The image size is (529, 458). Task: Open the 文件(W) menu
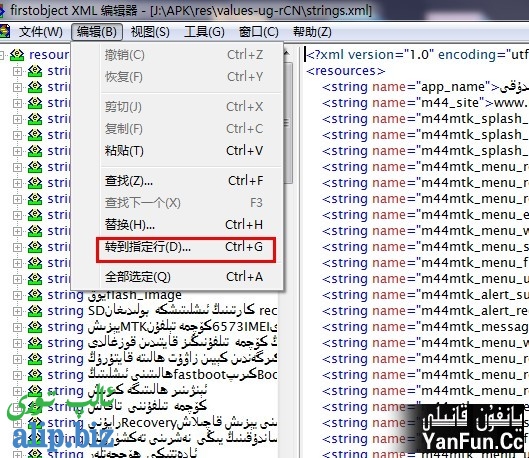tap(41, 32)
